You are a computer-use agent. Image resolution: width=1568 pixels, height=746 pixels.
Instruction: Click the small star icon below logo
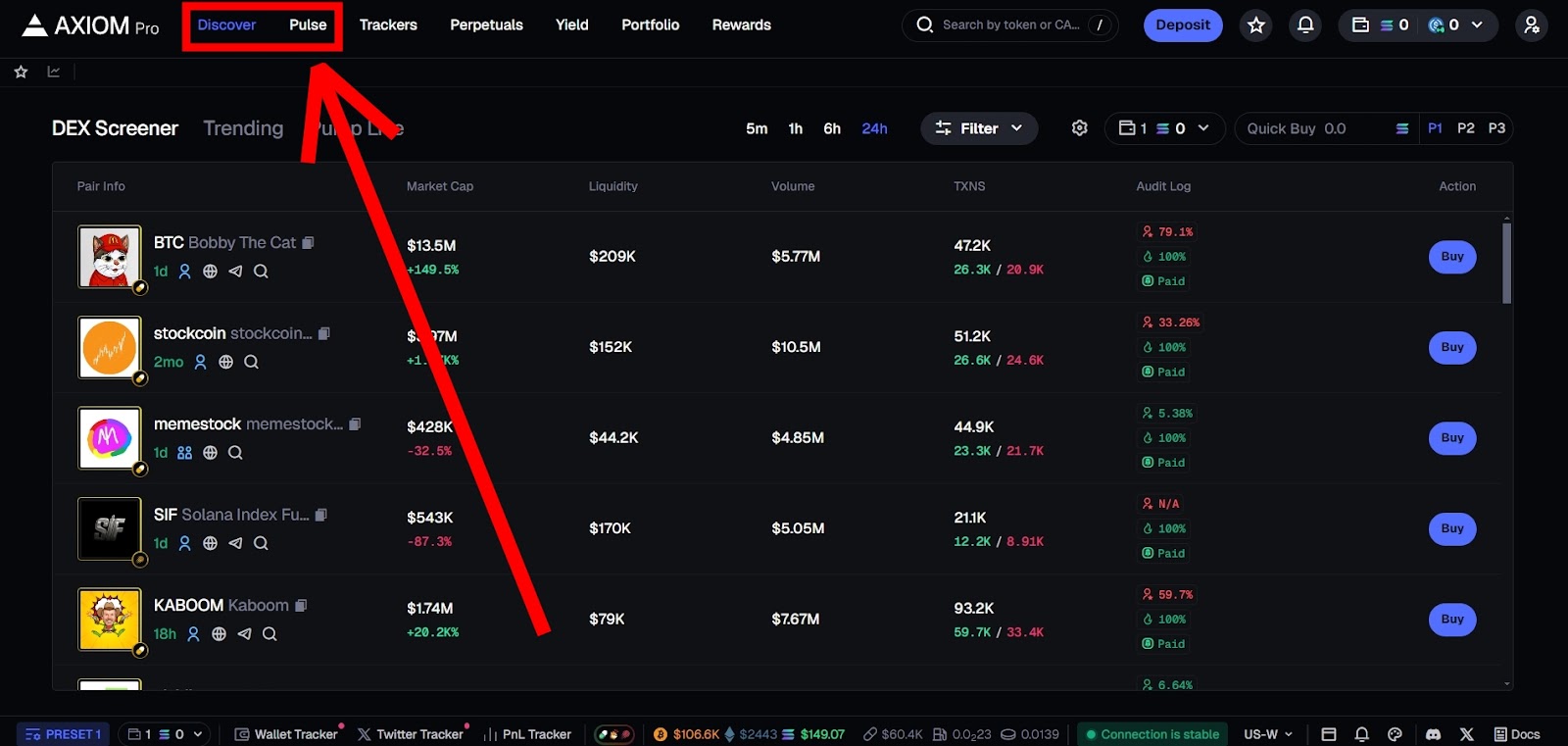tap(21, 72)
